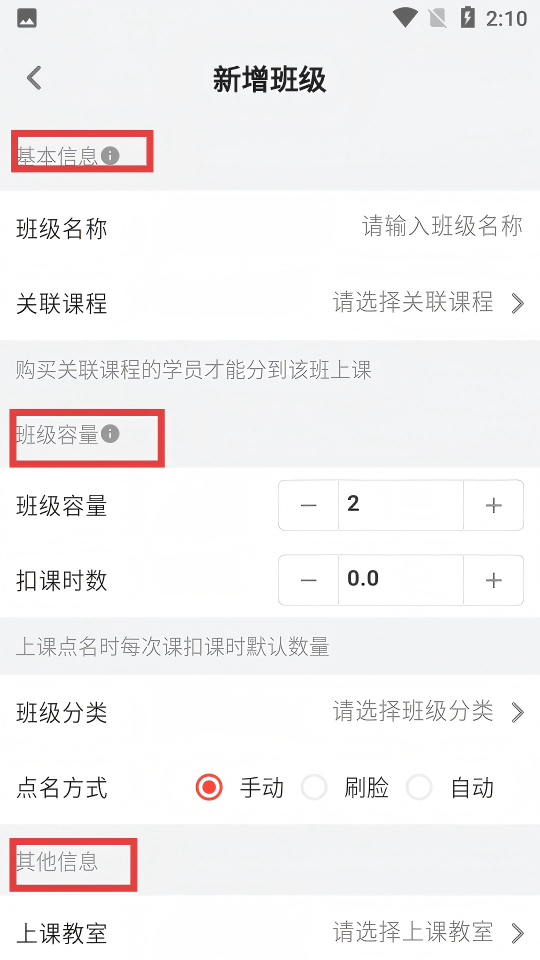Tap the image notification icon in status bar
This screenshot has width=540, height=960.
tap(27, 18)
